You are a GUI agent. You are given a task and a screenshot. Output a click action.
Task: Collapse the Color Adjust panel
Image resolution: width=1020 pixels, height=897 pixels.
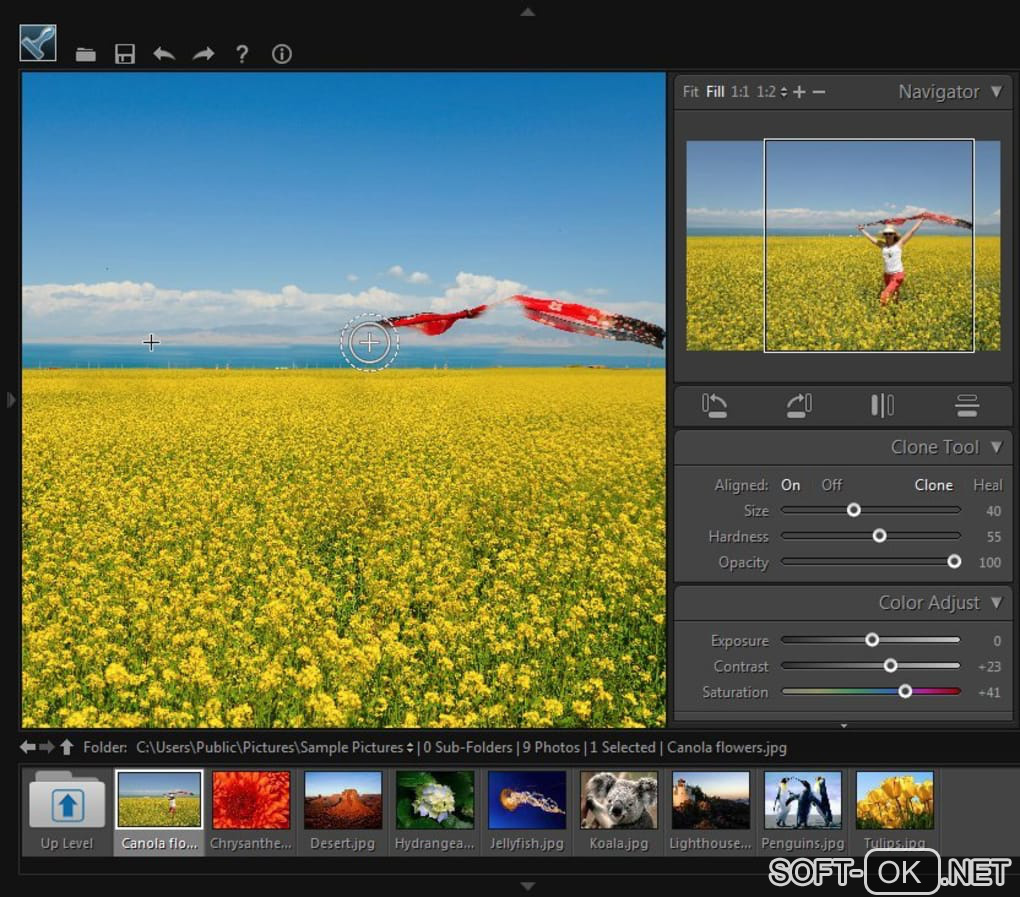[x=995, y=602]
